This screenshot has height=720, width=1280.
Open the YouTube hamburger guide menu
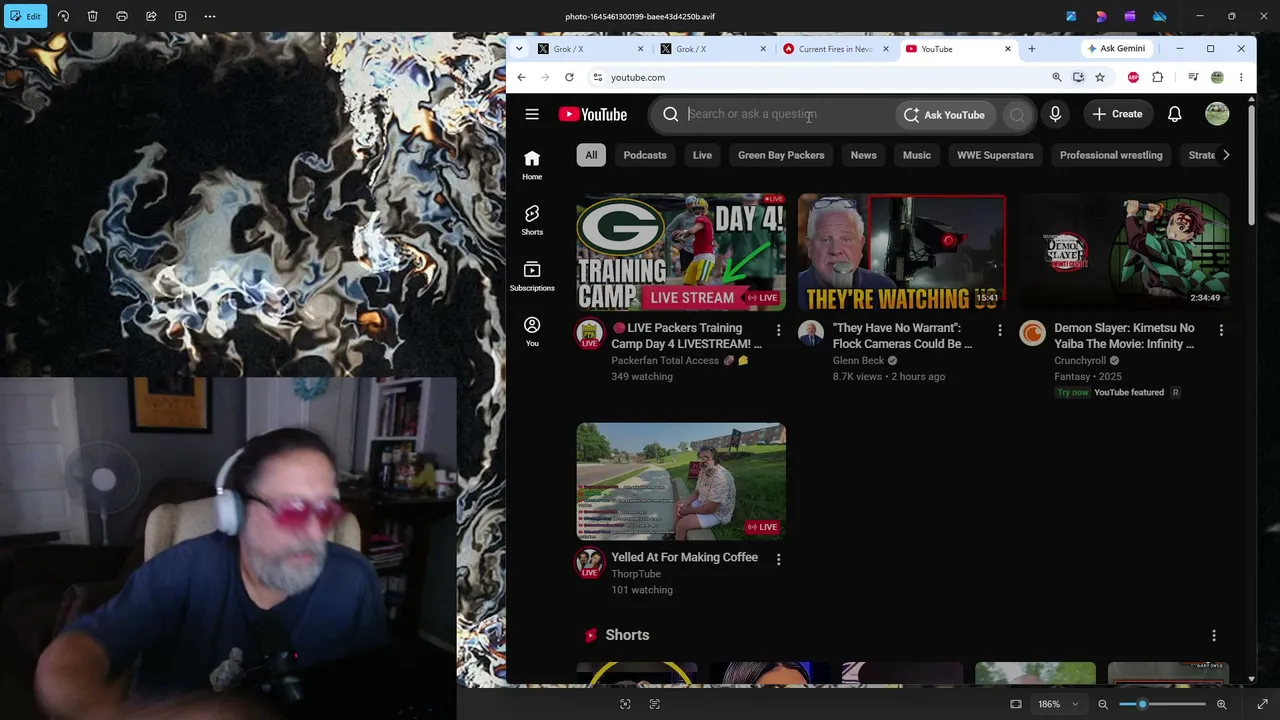pyautogui.click(x=532, y=114)
